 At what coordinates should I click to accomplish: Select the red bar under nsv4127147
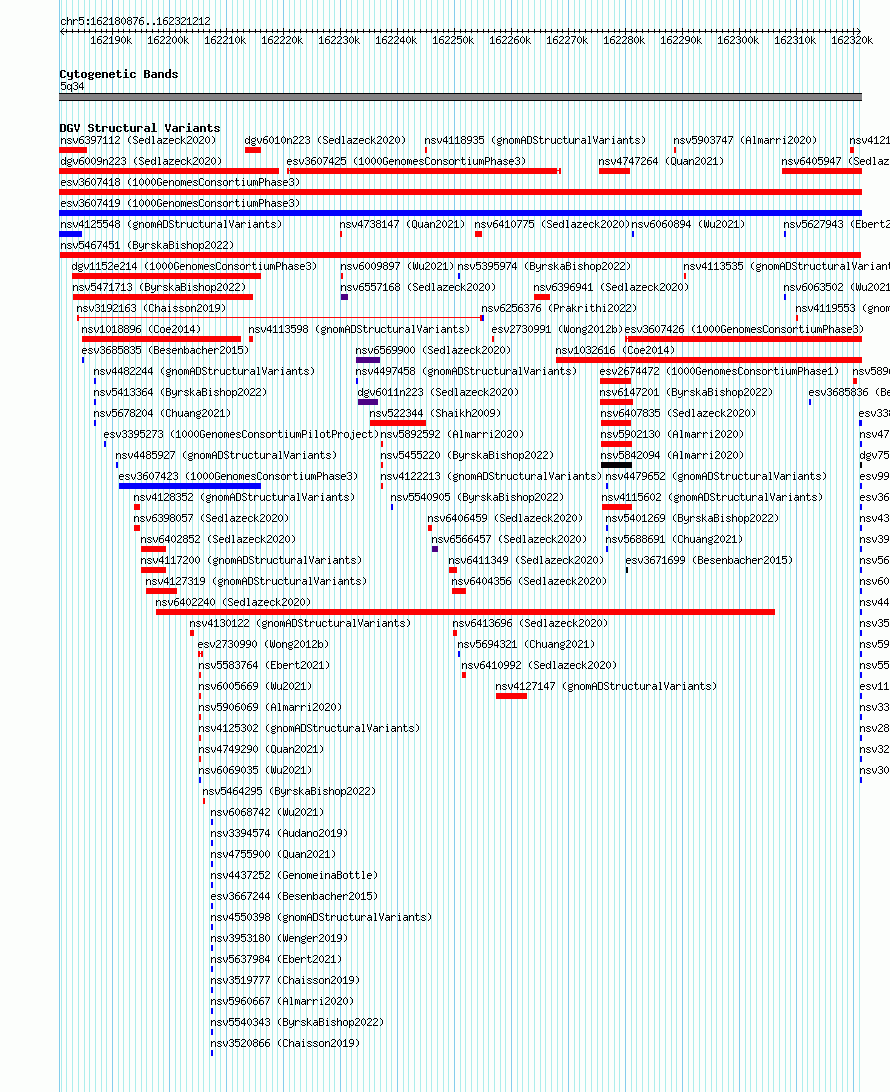[x=511, y=696]
